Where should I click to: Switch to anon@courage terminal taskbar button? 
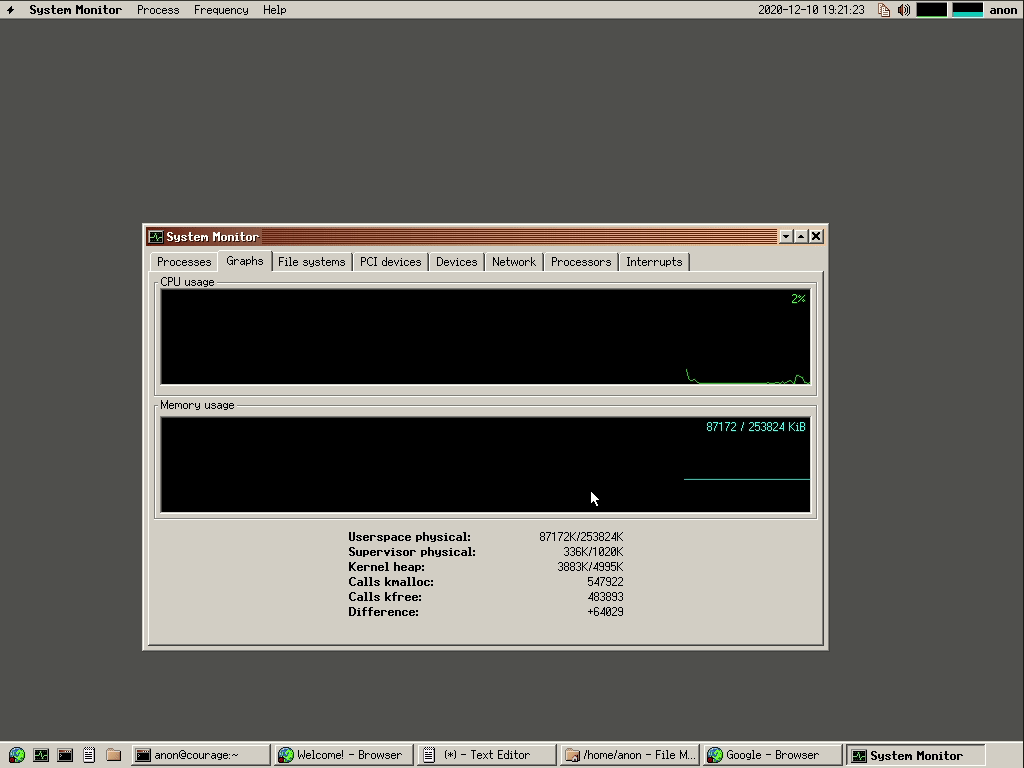pyautogui.click(x=201, y=756)
